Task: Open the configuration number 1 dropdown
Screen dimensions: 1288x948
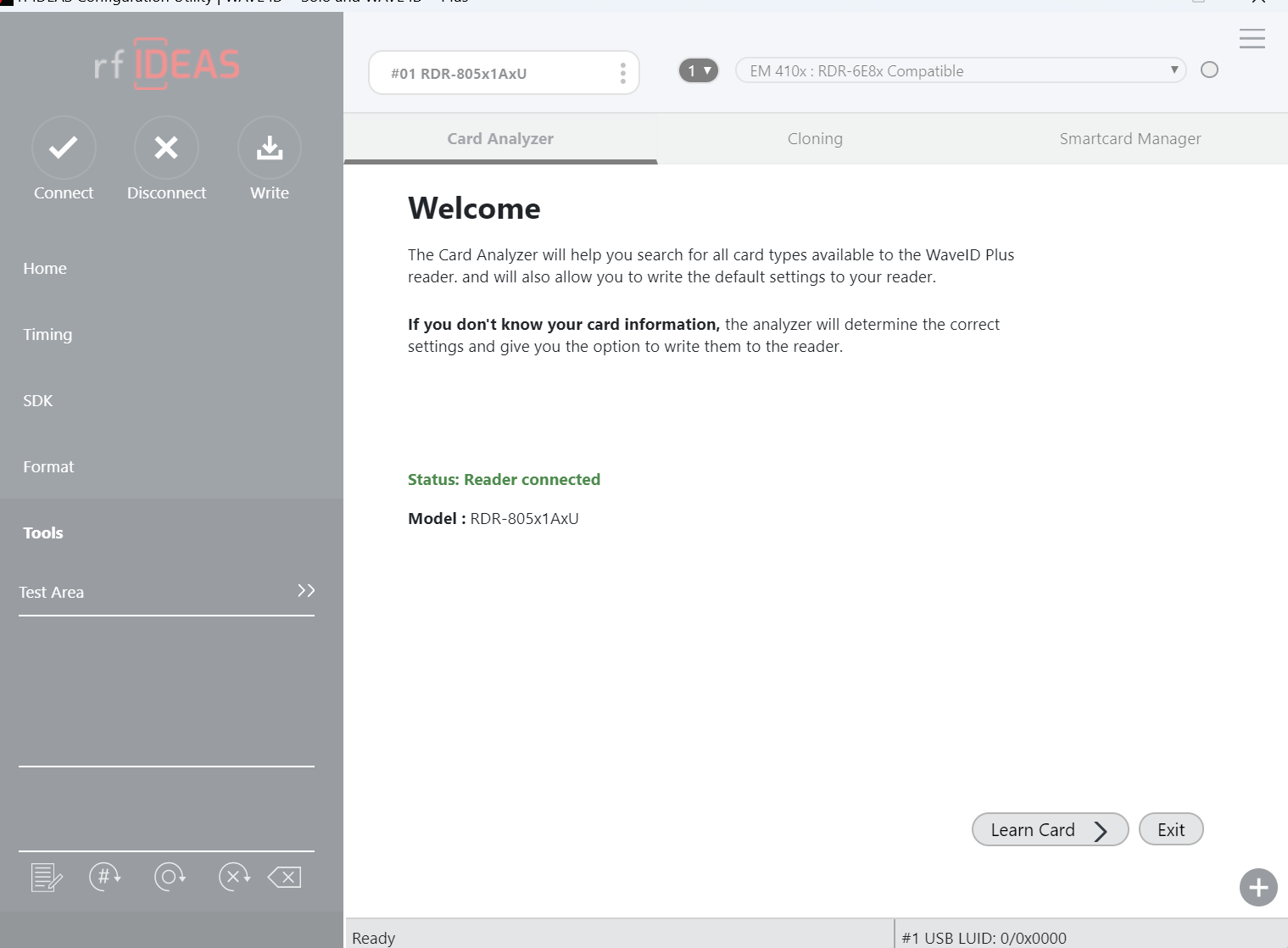Action: 699,70
